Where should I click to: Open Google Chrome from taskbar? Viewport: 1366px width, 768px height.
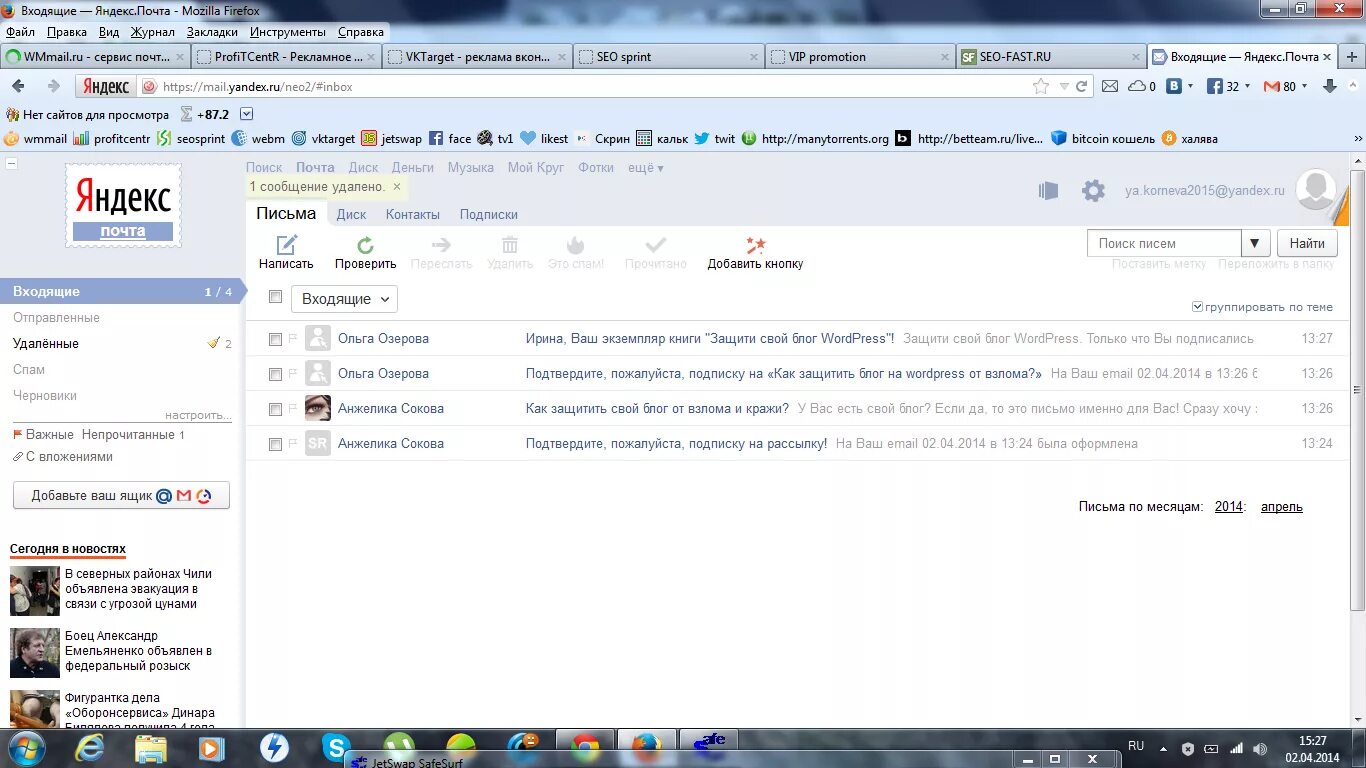pyautogui.click(x=586, y=748)
